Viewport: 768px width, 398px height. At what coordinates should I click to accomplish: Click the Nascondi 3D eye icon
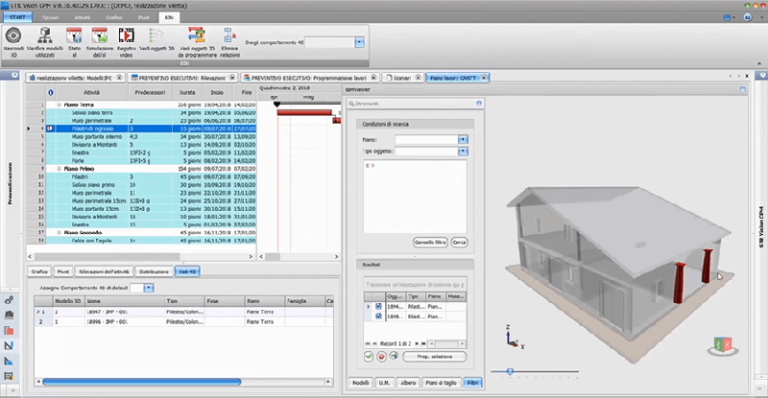[x=13, y=35]
